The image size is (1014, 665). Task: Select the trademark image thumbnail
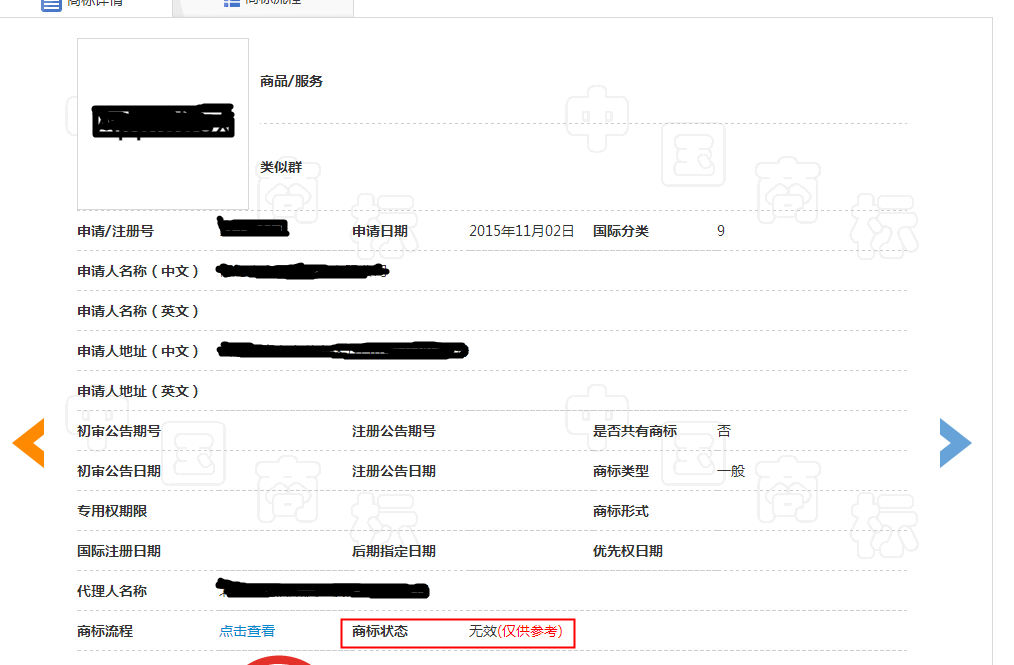point(162,123)
